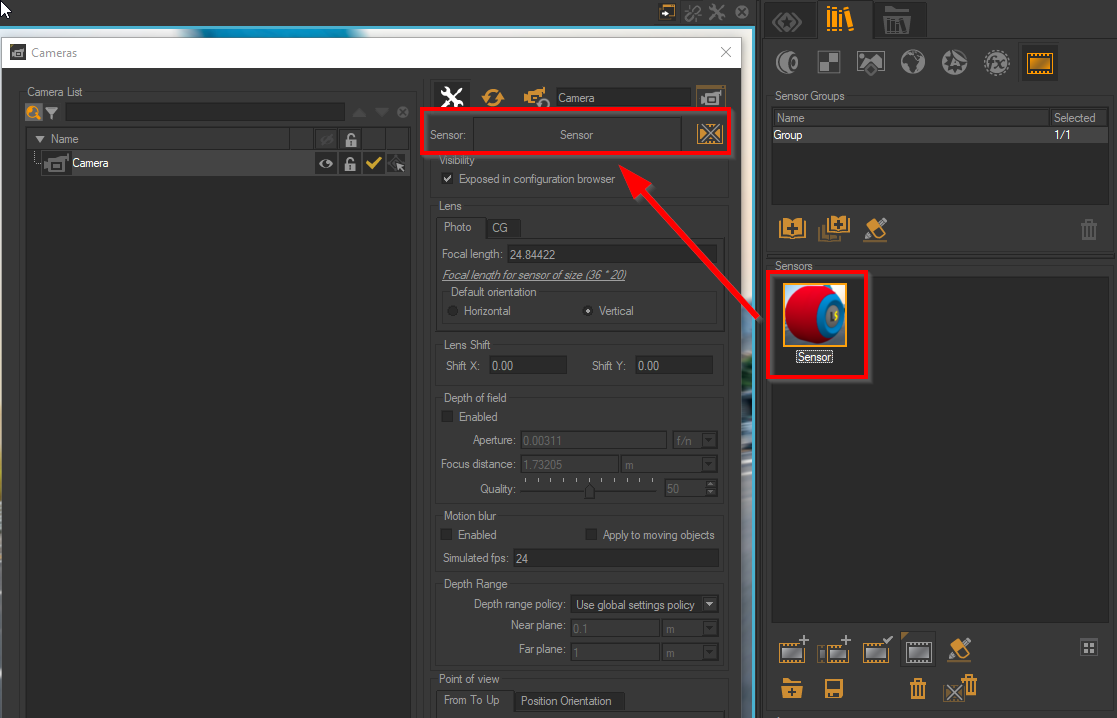The height and width of the screenshot is (718, 1117).
Task: Open the camera settings wrench tab
Action: [x=452, y=95]
